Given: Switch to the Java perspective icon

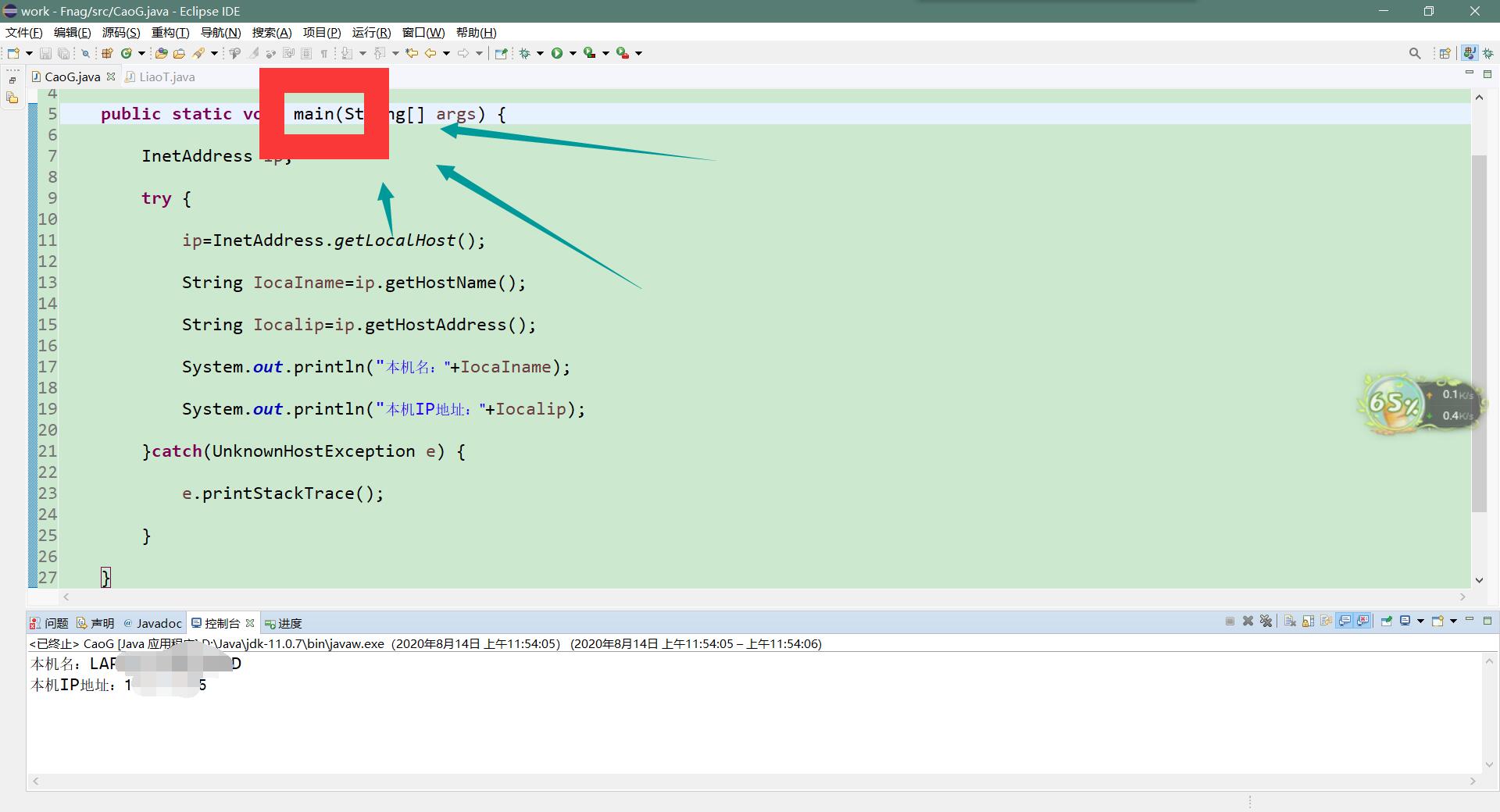Looking at the screenshot, I should [x=1470, y=53].
